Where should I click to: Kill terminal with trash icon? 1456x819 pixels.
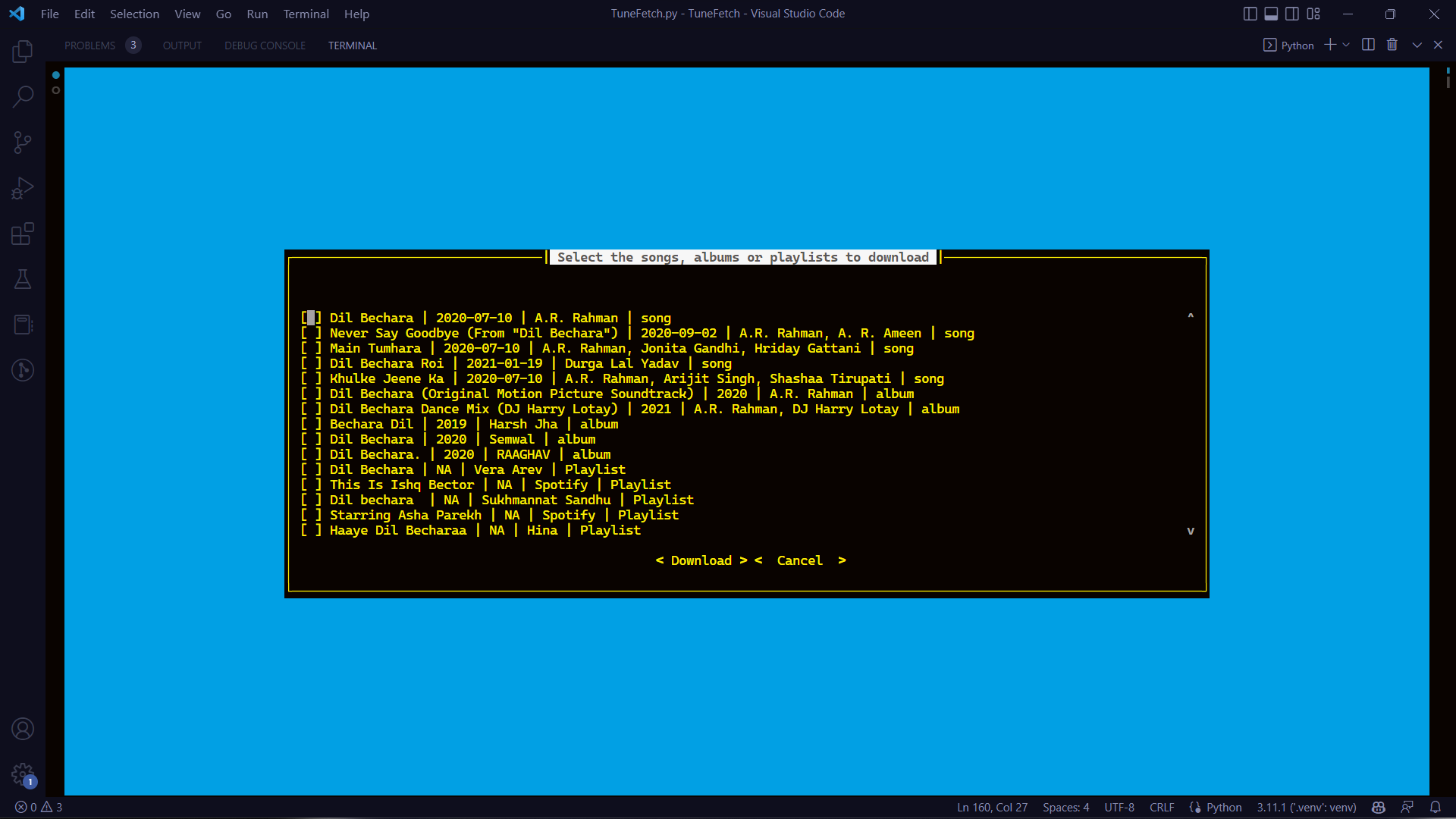click(x=1392, y=45)
